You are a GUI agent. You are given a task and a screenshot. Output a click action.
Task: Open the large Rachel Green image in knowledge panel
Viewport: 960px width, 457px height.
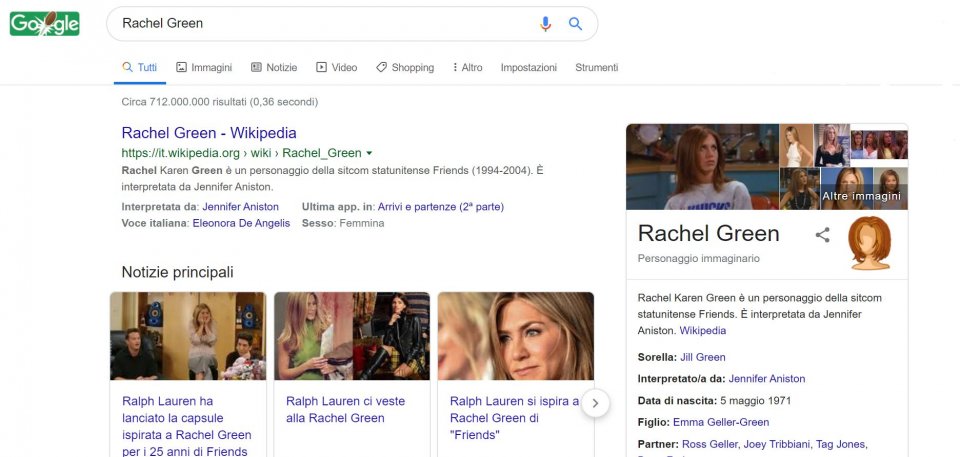702,167
